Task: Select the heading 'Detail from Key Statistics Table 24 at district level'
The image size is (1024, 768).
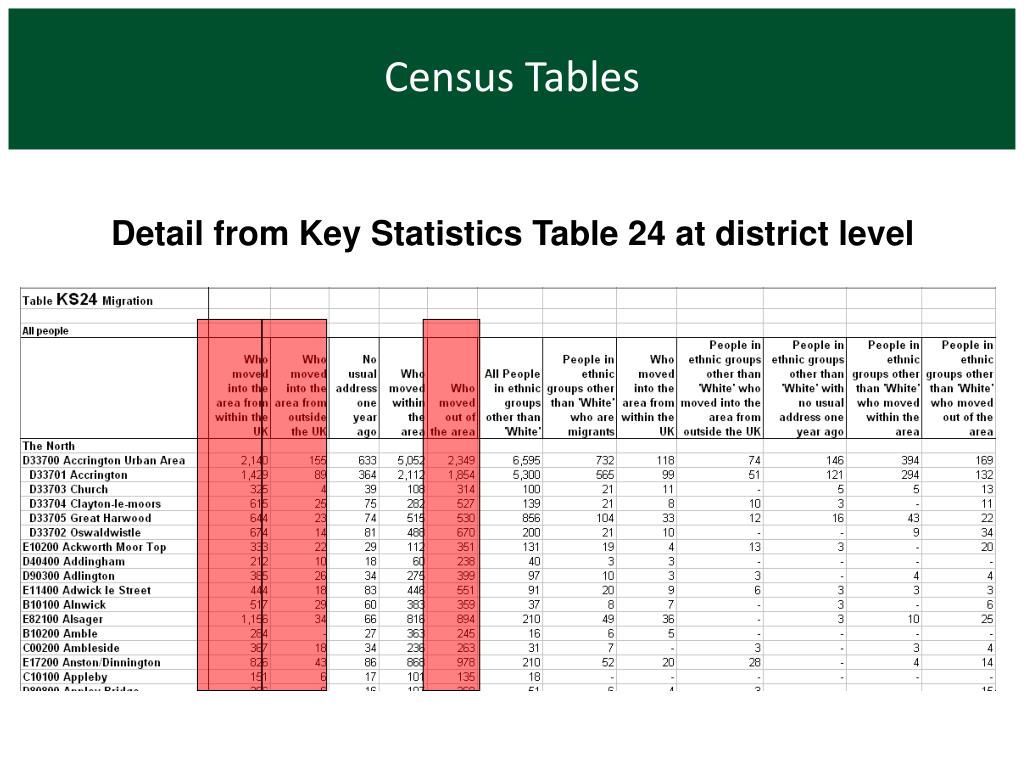Action: [512, 233]
